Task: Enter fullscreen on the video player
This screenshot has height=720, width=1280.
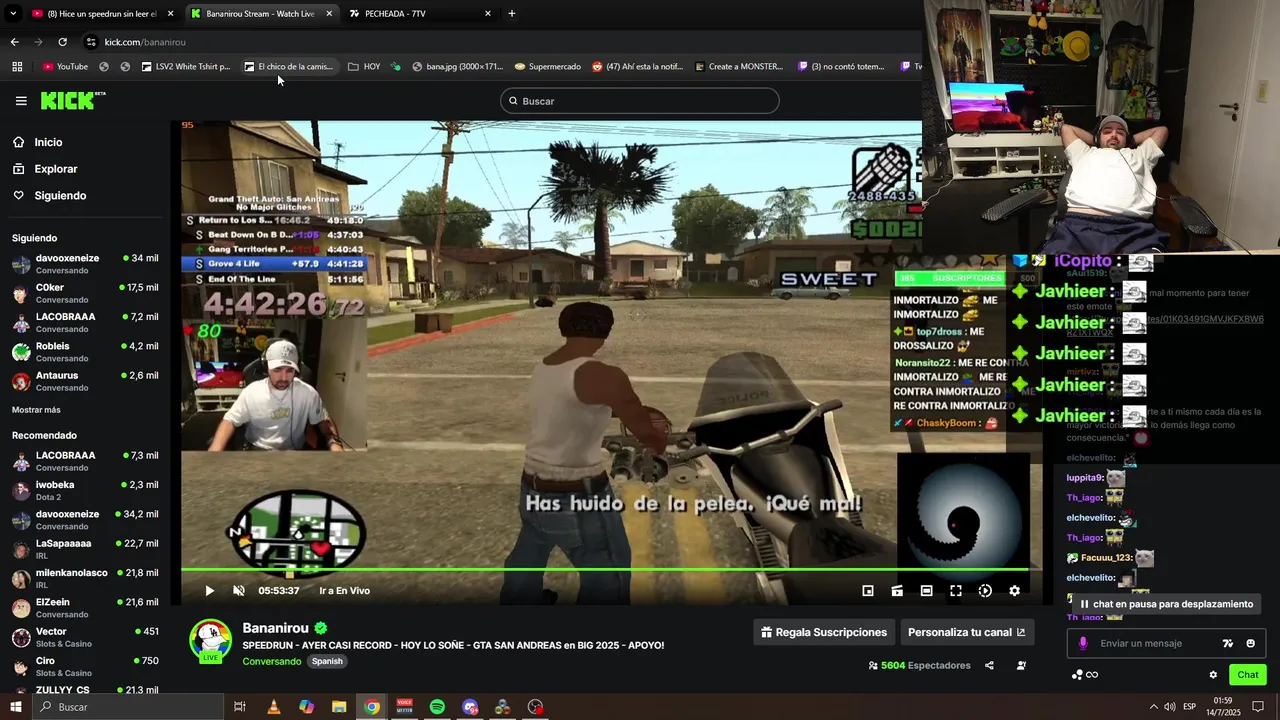Action: pos(956,591)
